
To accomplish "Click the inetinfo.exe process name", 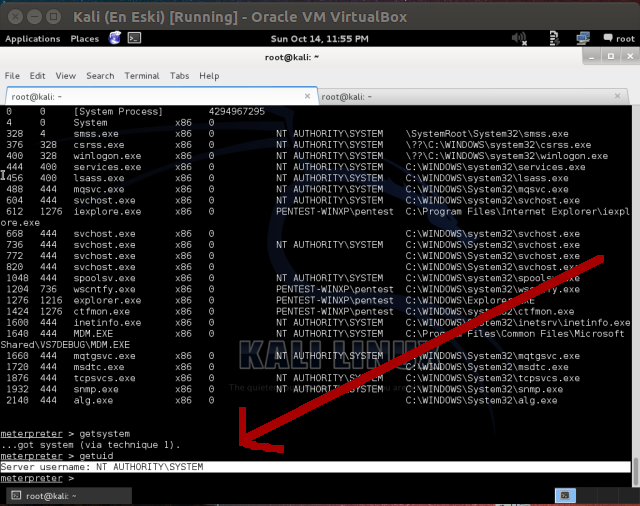I will pyautogui.click(x=107, y=323).
